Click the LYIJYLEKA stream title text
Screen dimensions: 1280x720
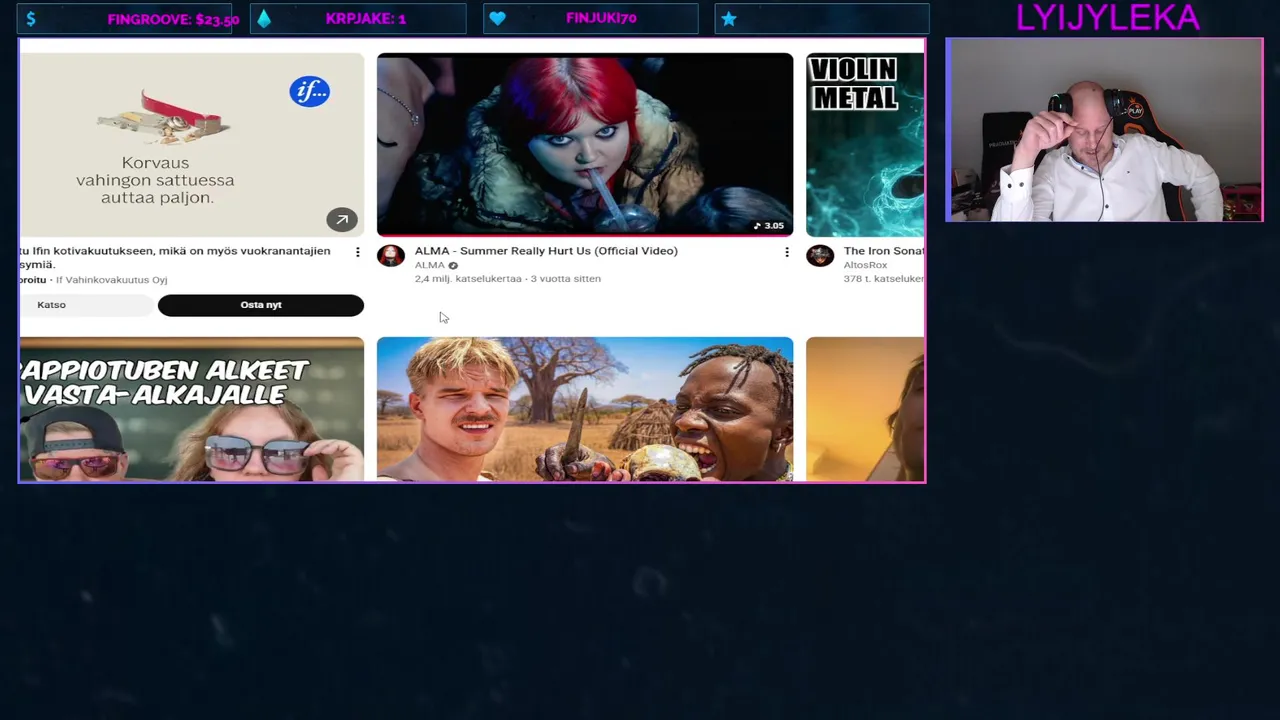1108,17
